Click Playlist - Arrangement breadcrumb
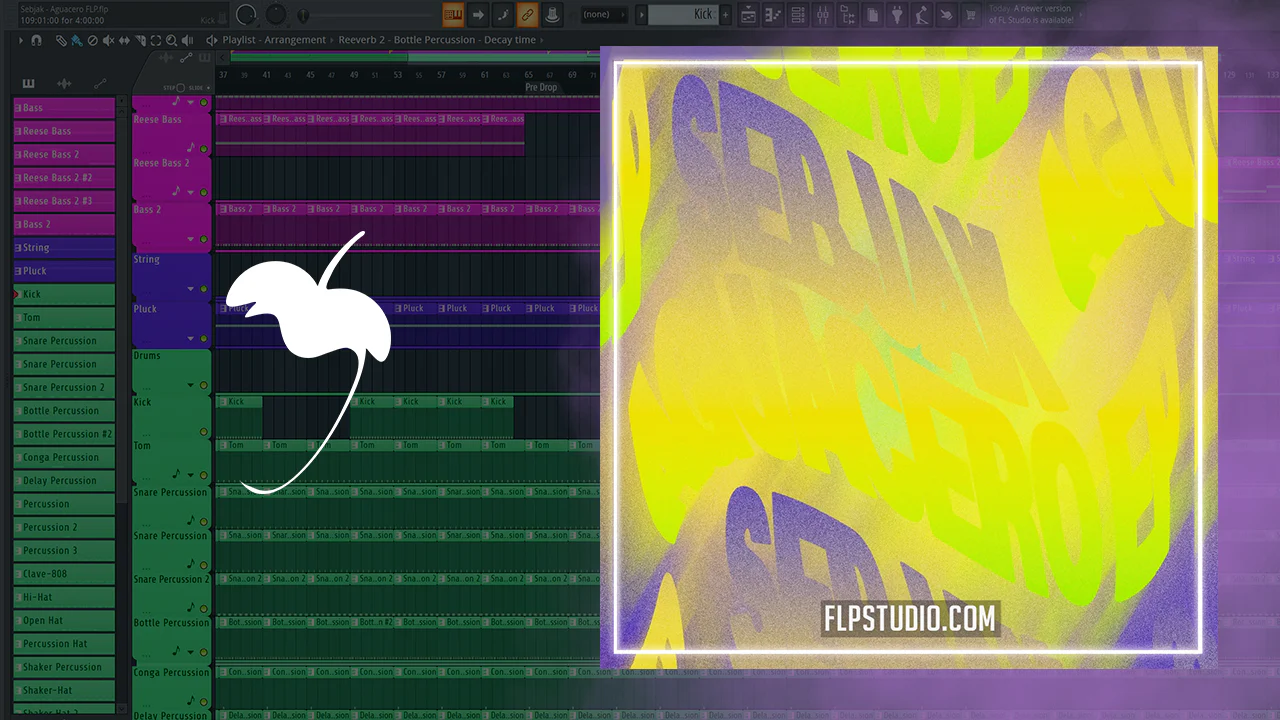The image size is (1280, 720). click(x=274, y=40)
